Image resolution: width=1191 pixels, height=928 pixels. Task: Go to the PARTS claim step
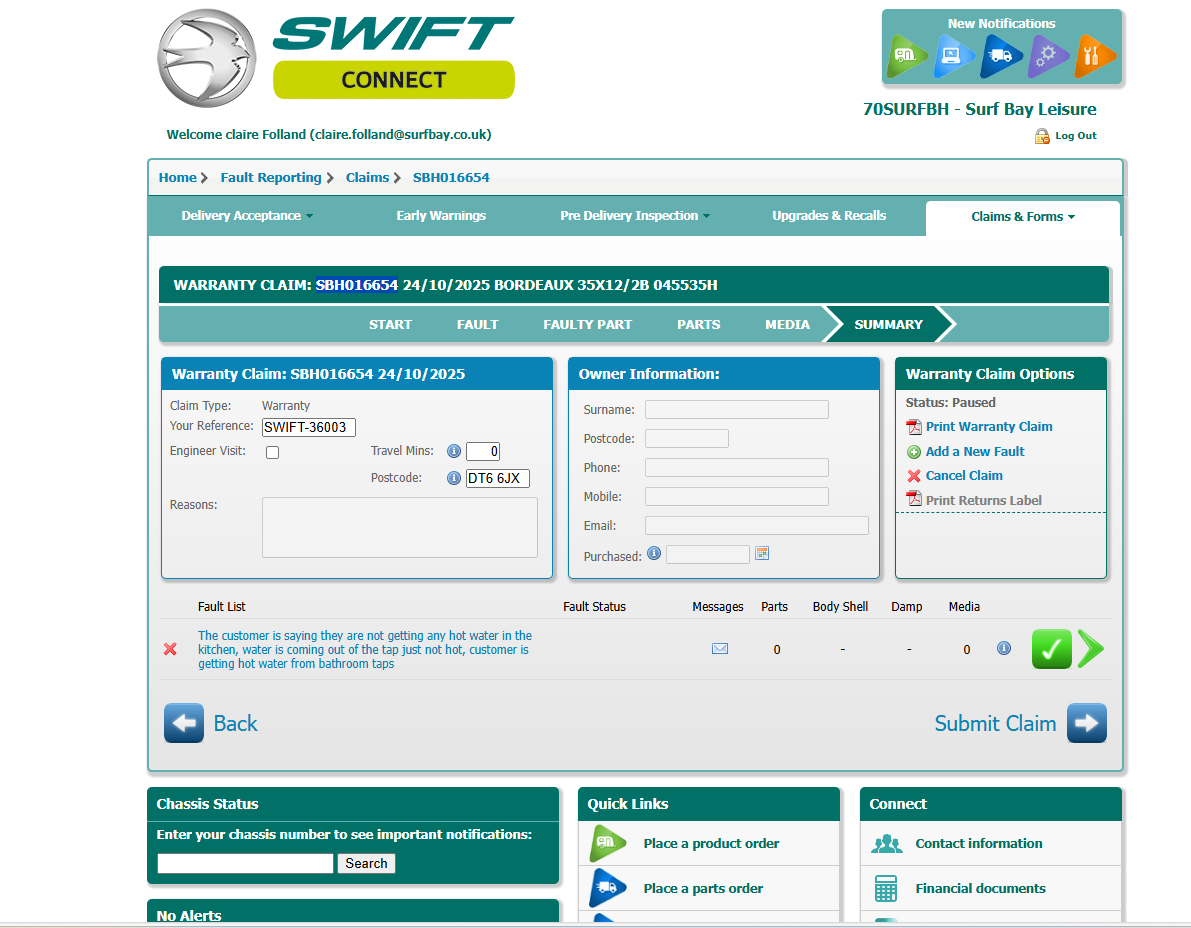699,324
